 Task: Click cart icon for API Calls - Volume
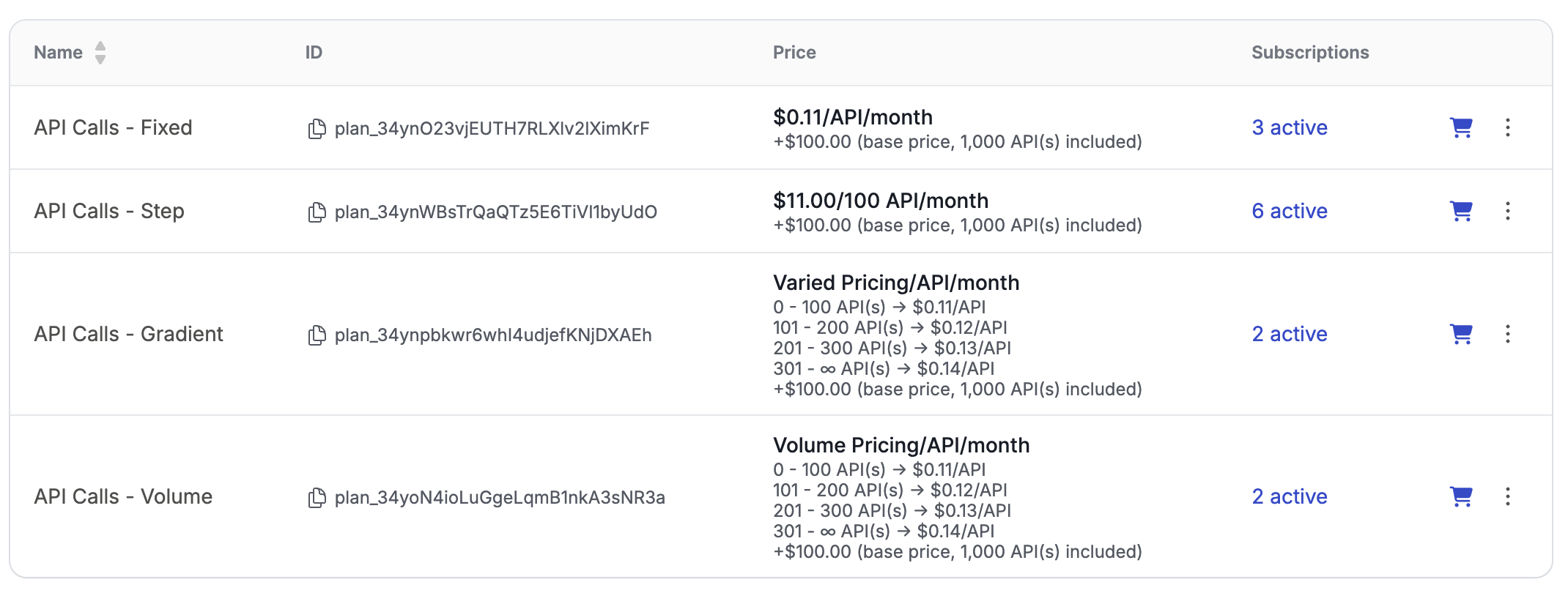[1461, 496]
